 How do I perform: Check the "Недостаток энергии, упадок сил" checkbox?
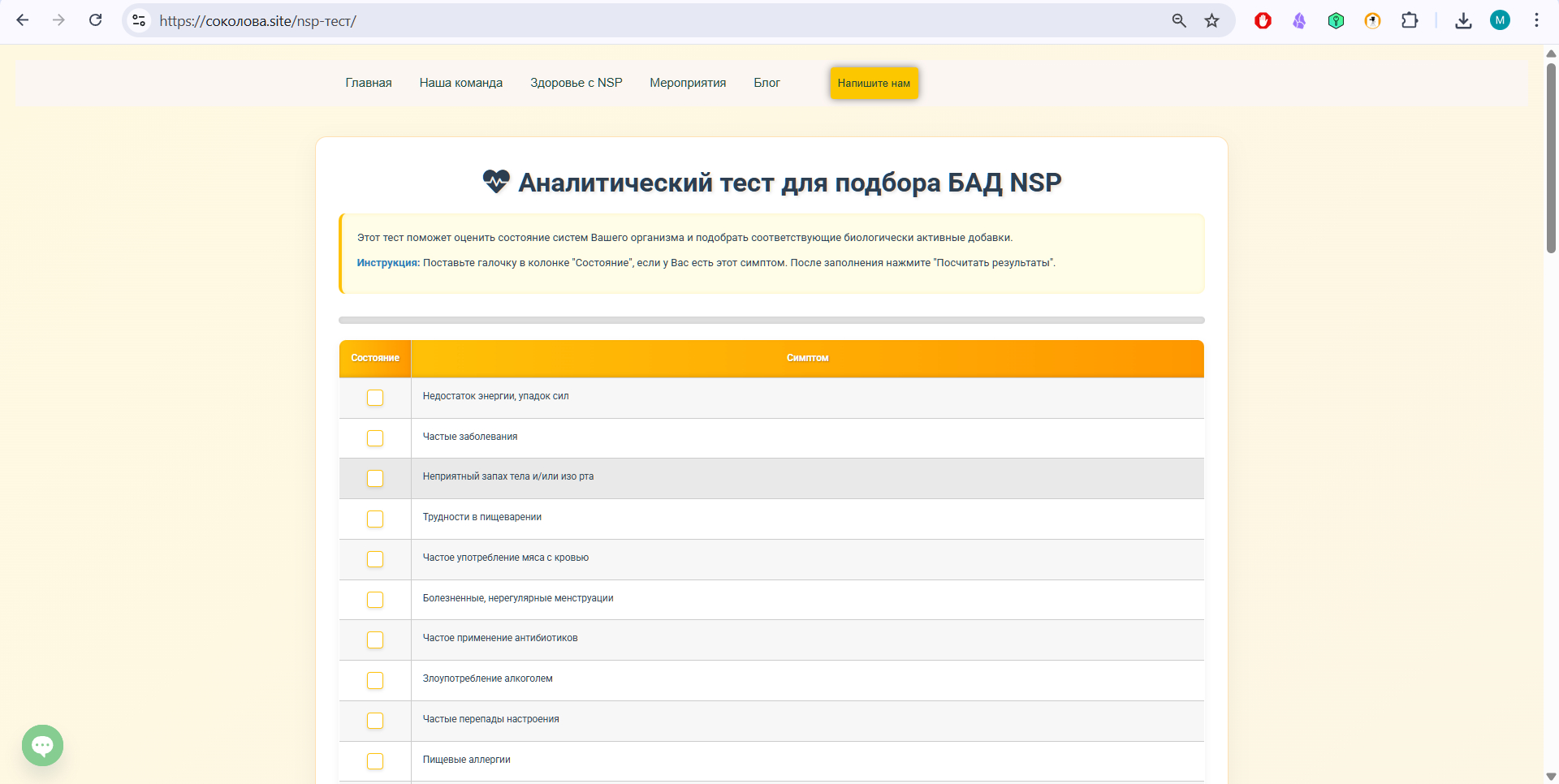click(x=374, y=398)
